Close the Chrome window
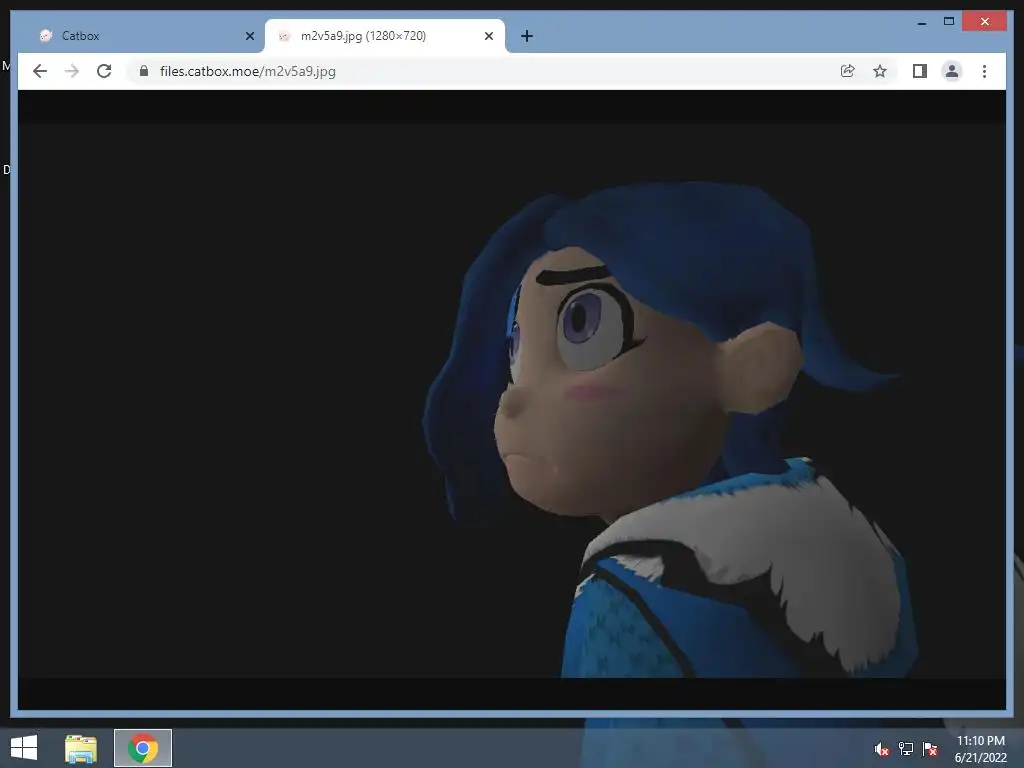 click(985, 22)
